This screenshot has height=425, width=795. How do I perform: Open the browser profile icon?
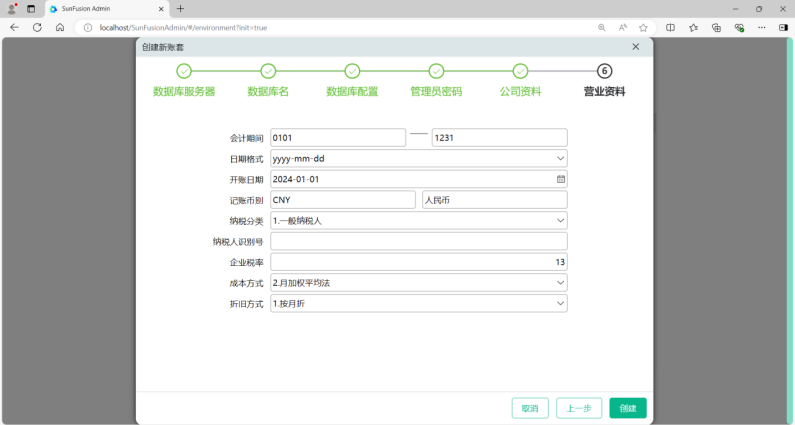pos(12,9)
